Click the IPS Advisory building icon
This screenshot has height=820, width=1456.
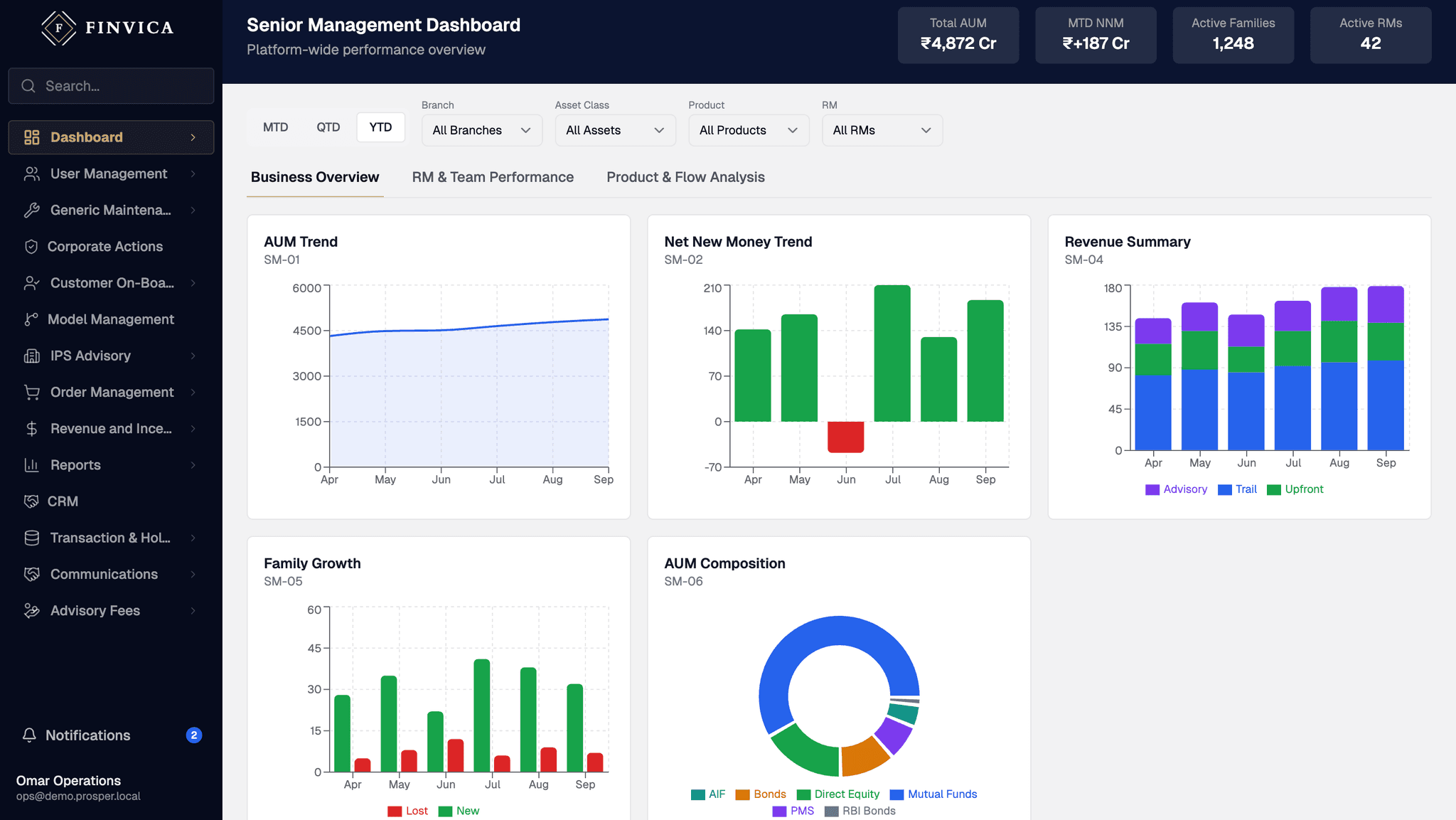tap(32, 356)
